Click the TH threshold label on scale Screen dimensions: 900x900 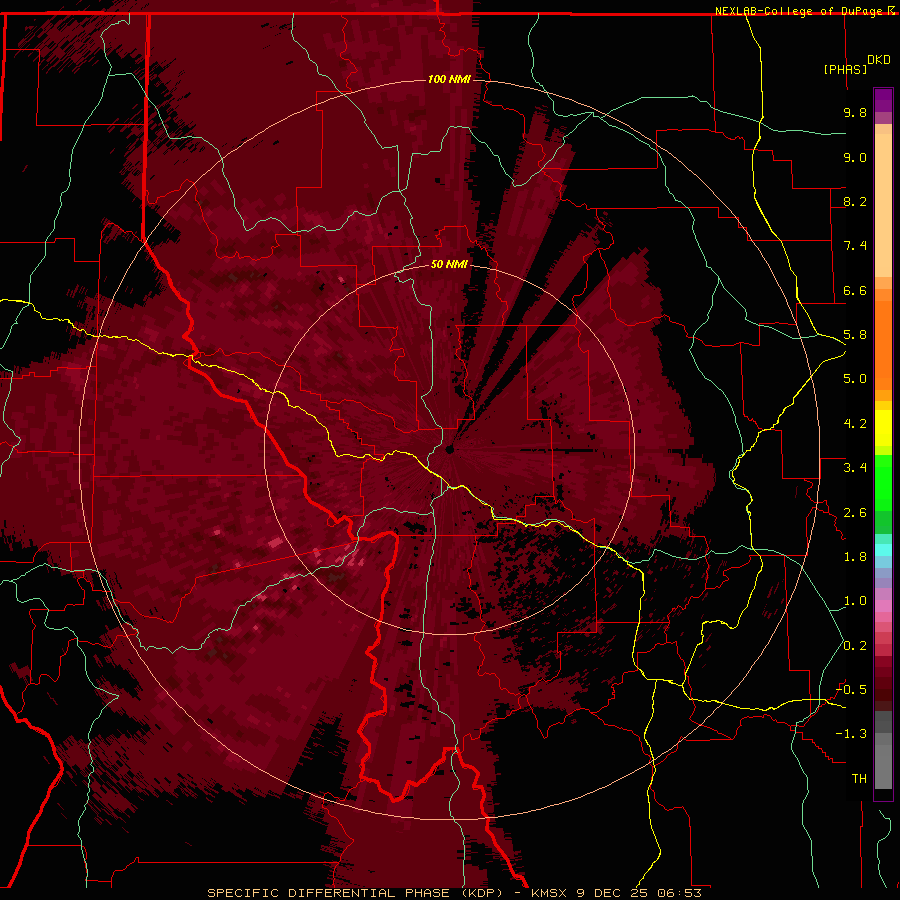pyautogui.click(x=859, y=779)
